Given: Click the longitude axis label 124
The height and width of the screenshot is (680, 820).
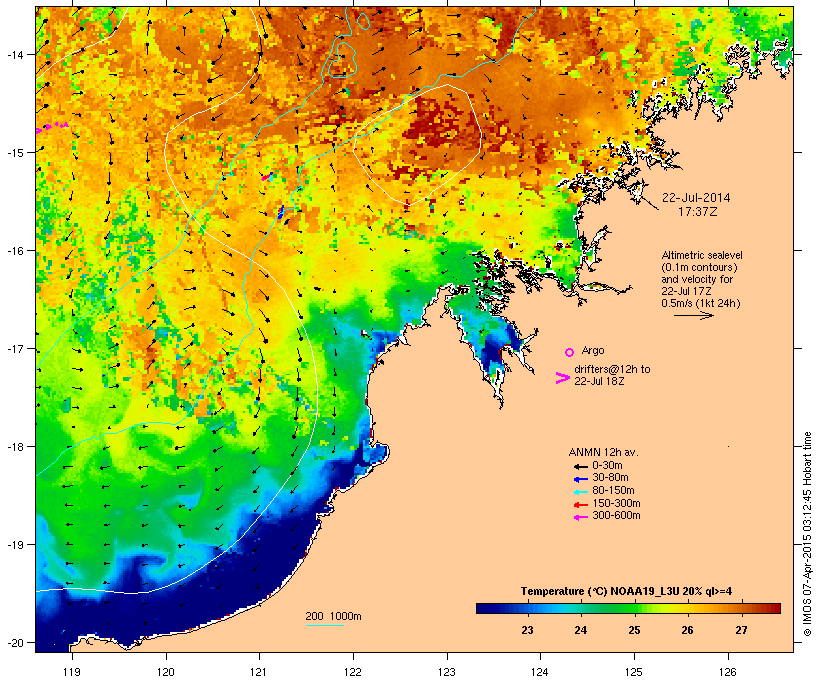Looking at the screenshot, I should [x=540, y=672].
